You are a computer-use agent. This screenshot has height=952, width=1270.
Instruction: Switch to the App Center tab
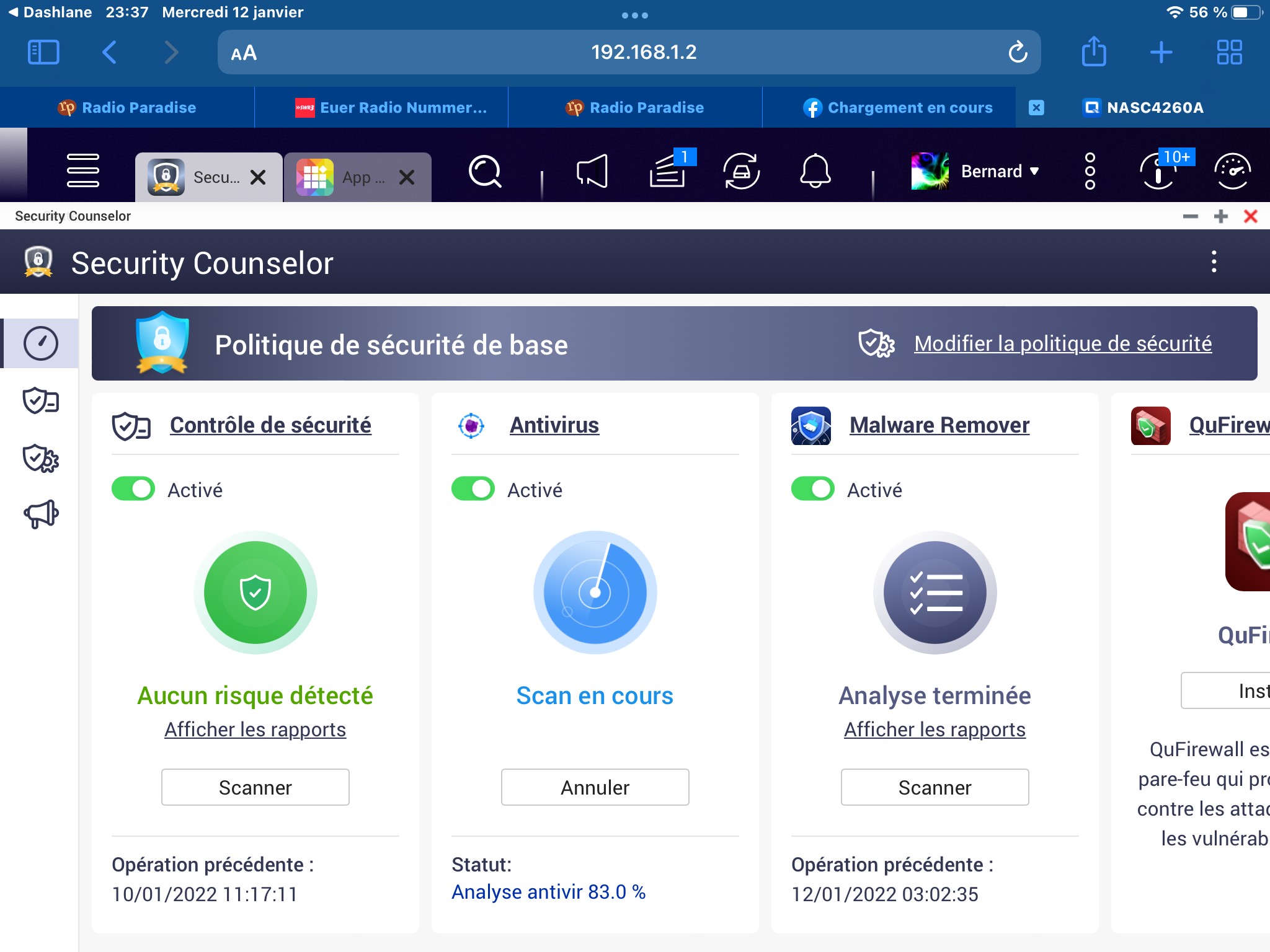pos(347,177)
